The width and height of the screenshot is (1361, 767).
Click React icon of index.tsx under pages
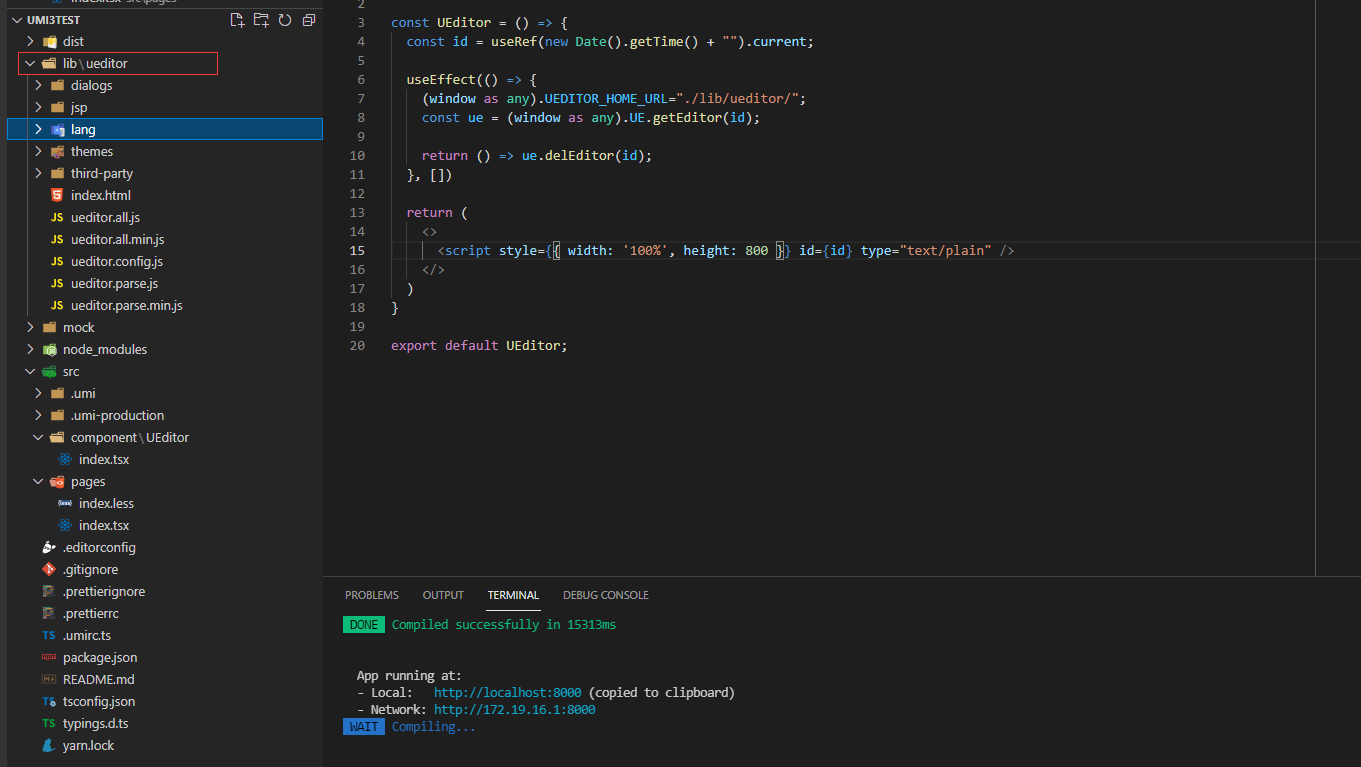(x=65, y=525)
